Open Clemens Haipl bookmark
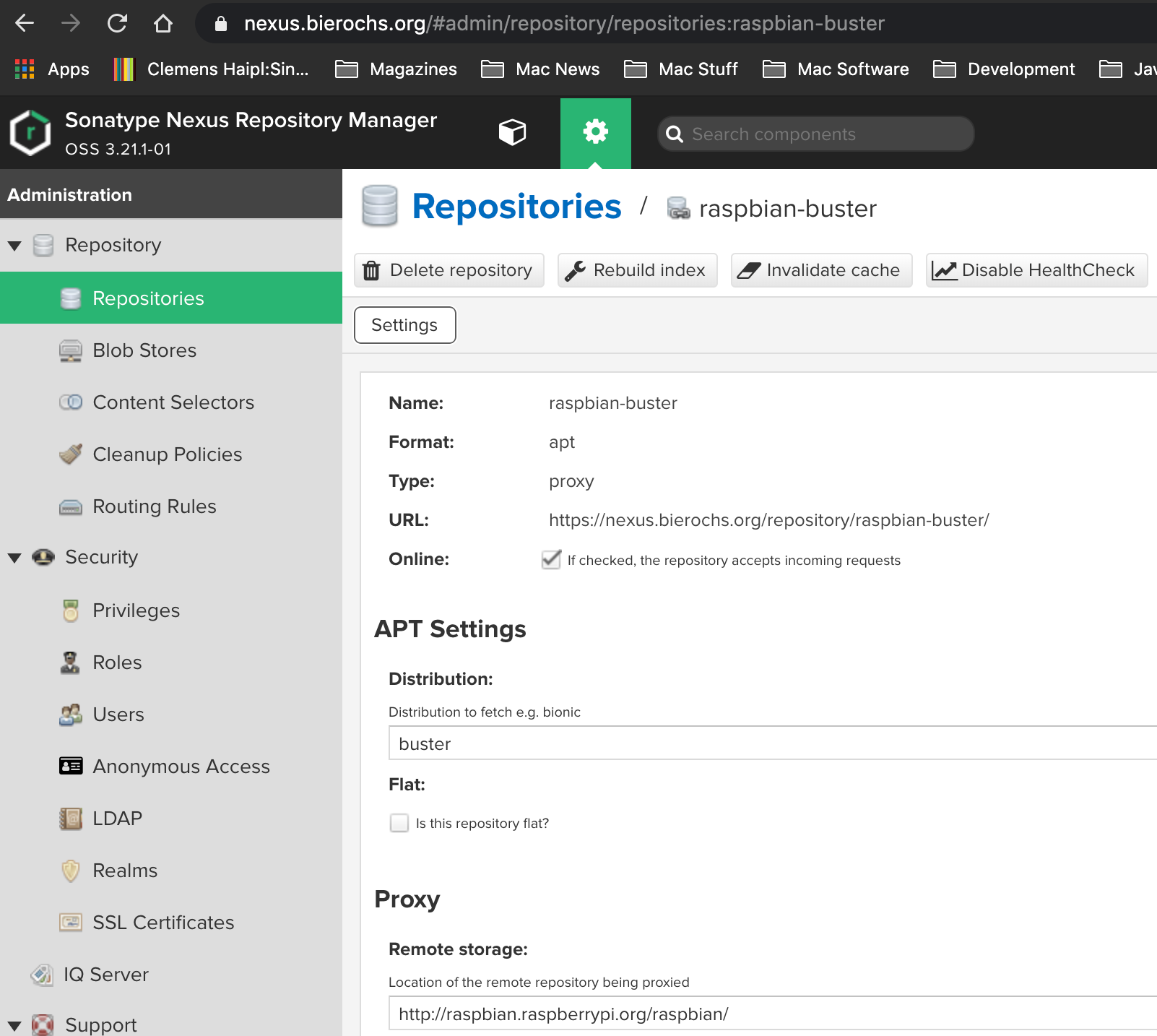Viewport: 1157px width, 1036px height. click(212, 69)
